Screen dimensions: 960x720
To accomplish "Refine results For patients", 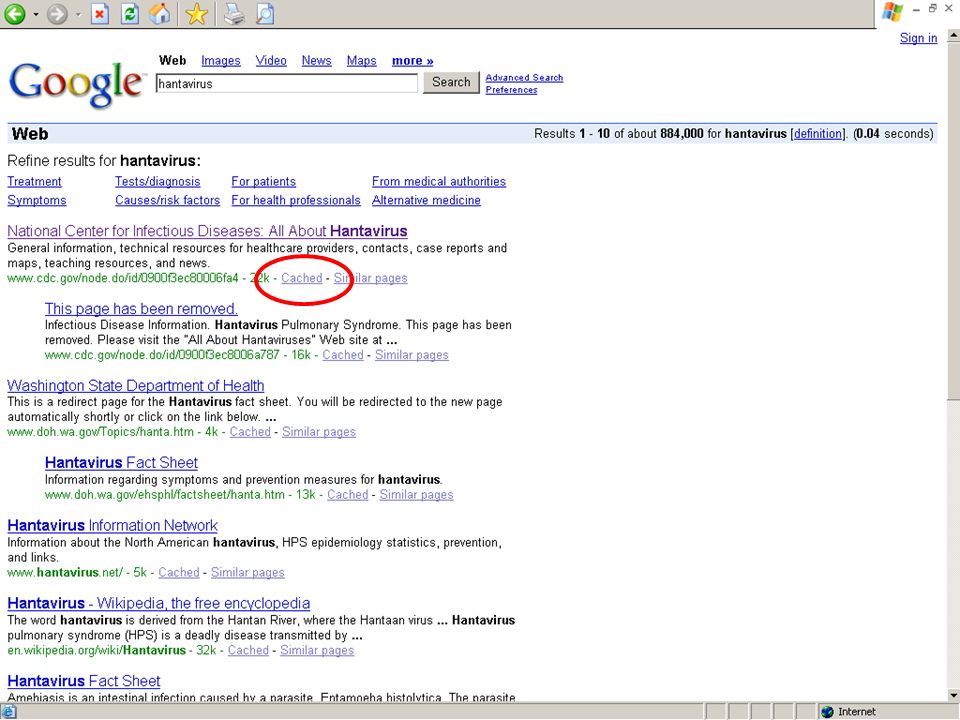I will (x=263, y=182).
